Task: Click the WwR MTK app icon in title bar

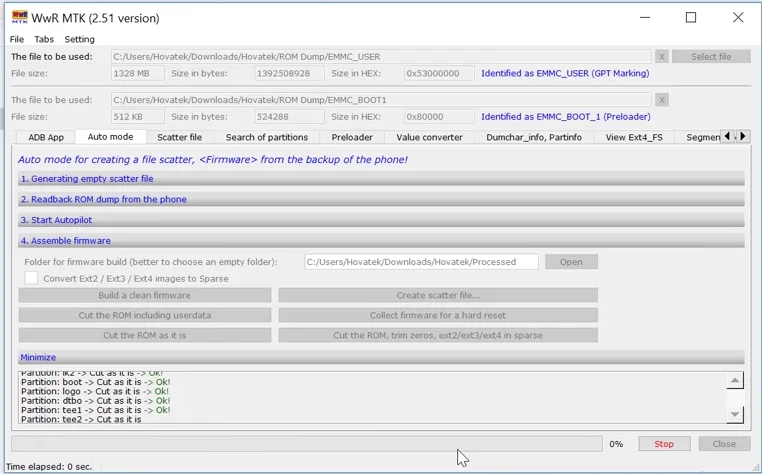Action: point(19,18)
